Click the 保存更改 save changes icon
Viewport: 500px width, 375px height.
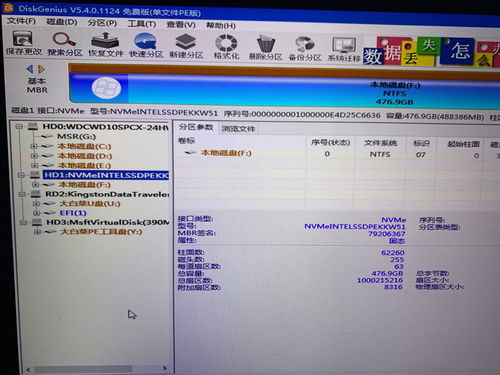[x=23, y=43]
